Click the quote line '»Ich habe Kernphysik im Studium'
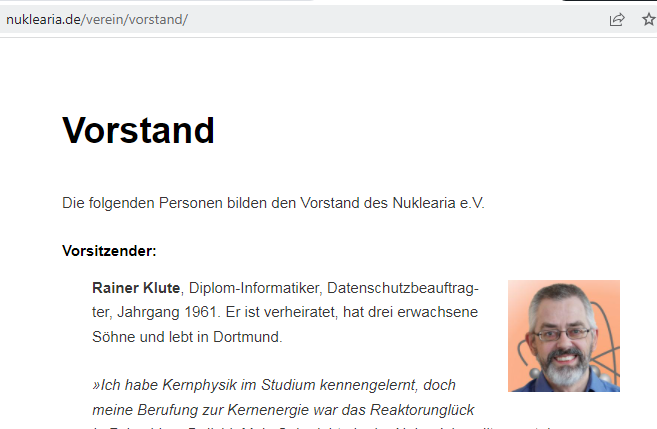The image size is (657, 429). pyautogui.click(x=274, y=385)
